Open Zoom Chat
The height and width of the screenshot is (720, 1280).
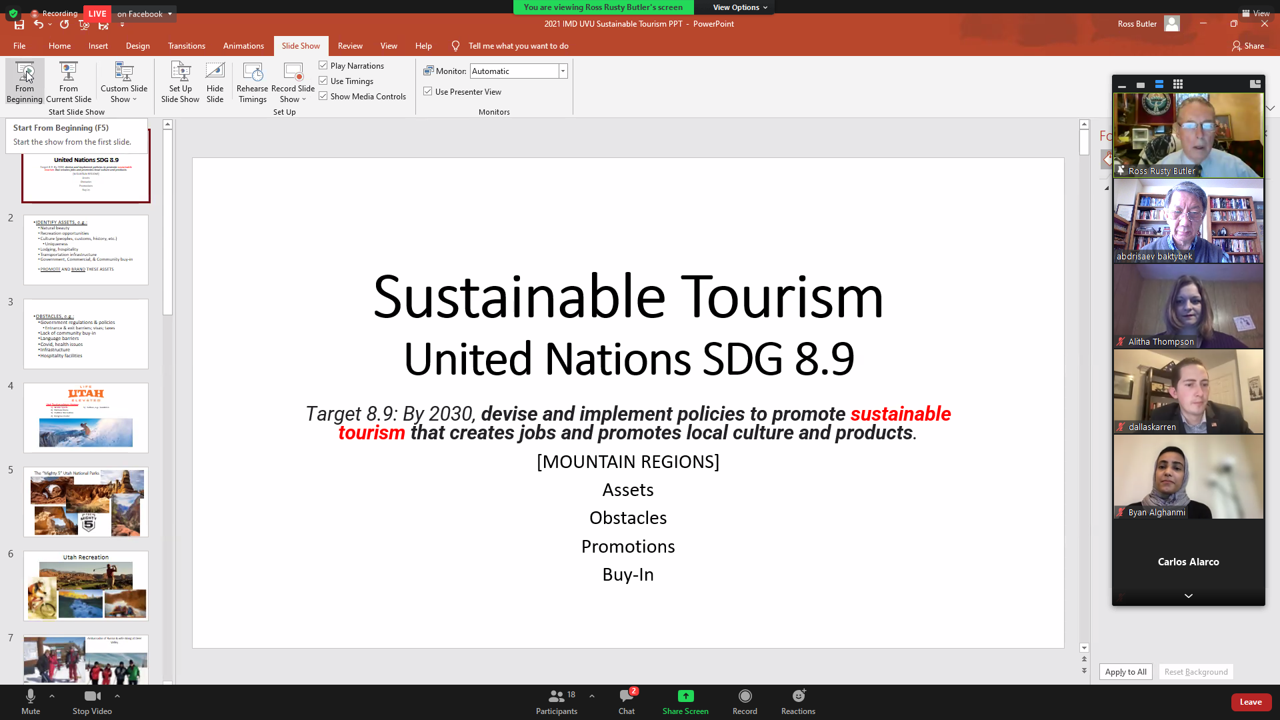pyautogui.click(x=627, y=702)
